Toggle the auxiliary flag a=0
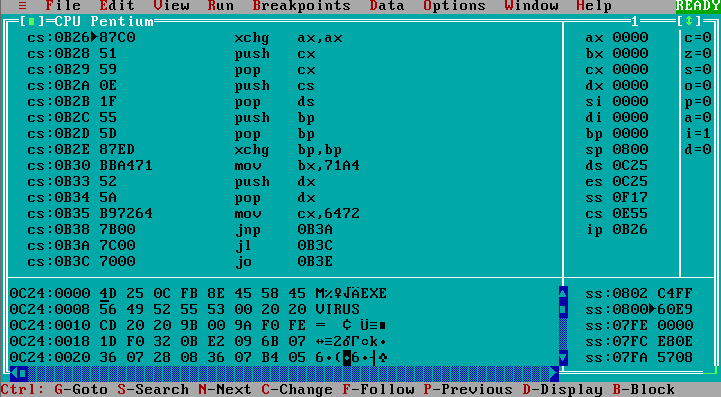 [698, 117]
